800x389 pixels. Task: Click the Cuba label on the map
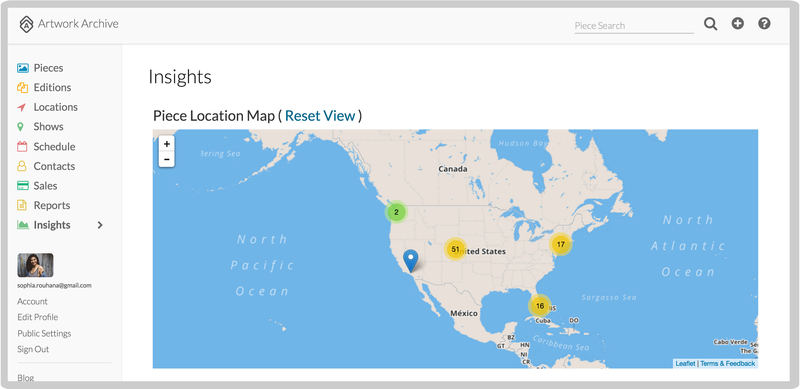[x=543, y=320]
